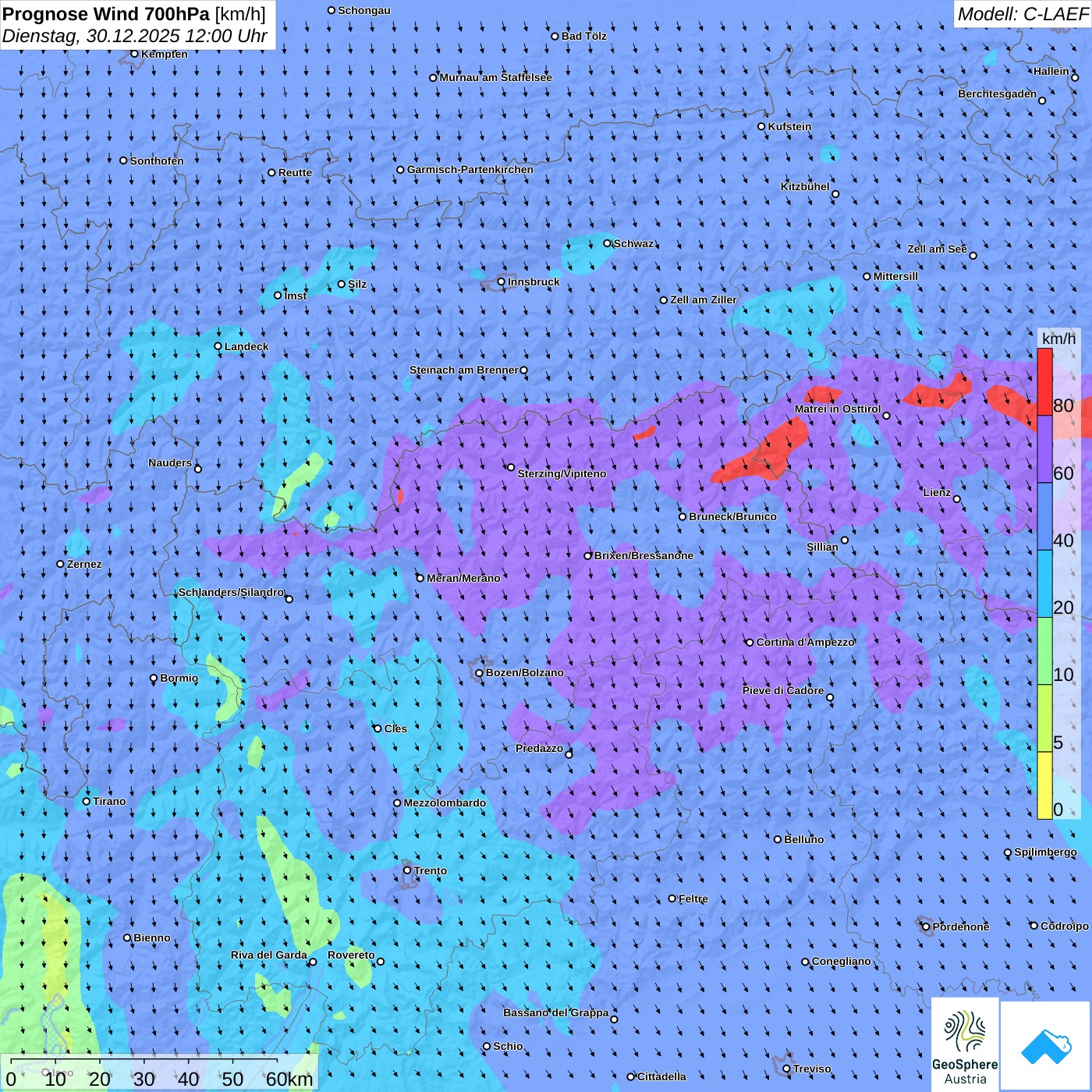1092x1092 pixels.
Task: Click the Feltre label
Action: coord(693,899)
